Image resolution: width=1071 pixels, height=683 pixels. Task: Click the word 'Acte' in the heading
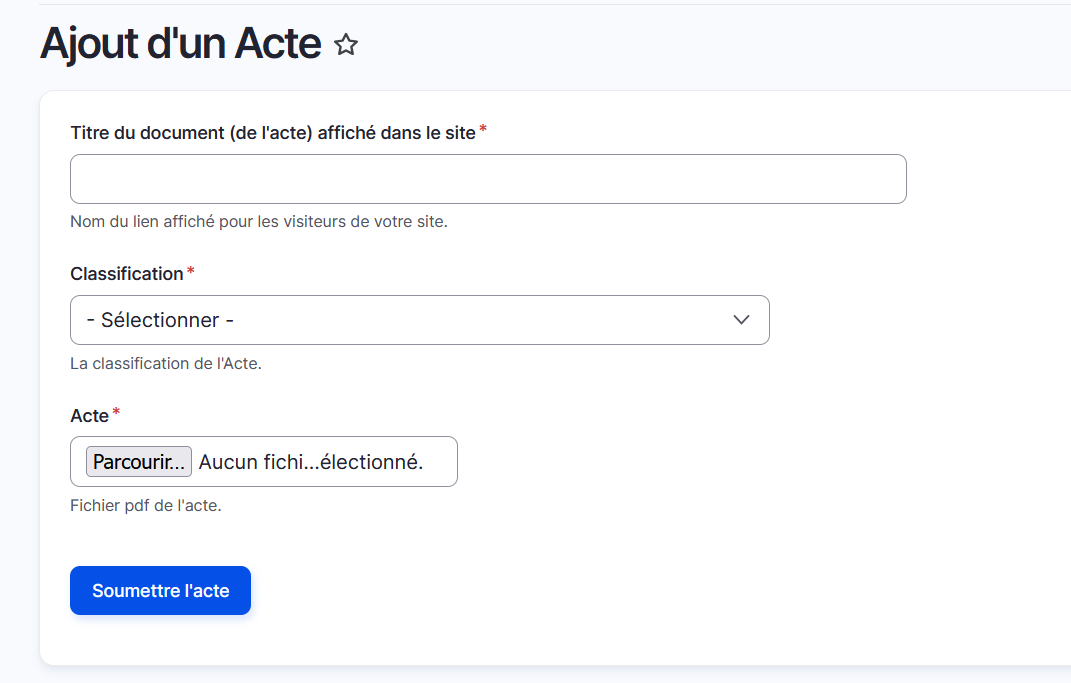pos(277,45)
